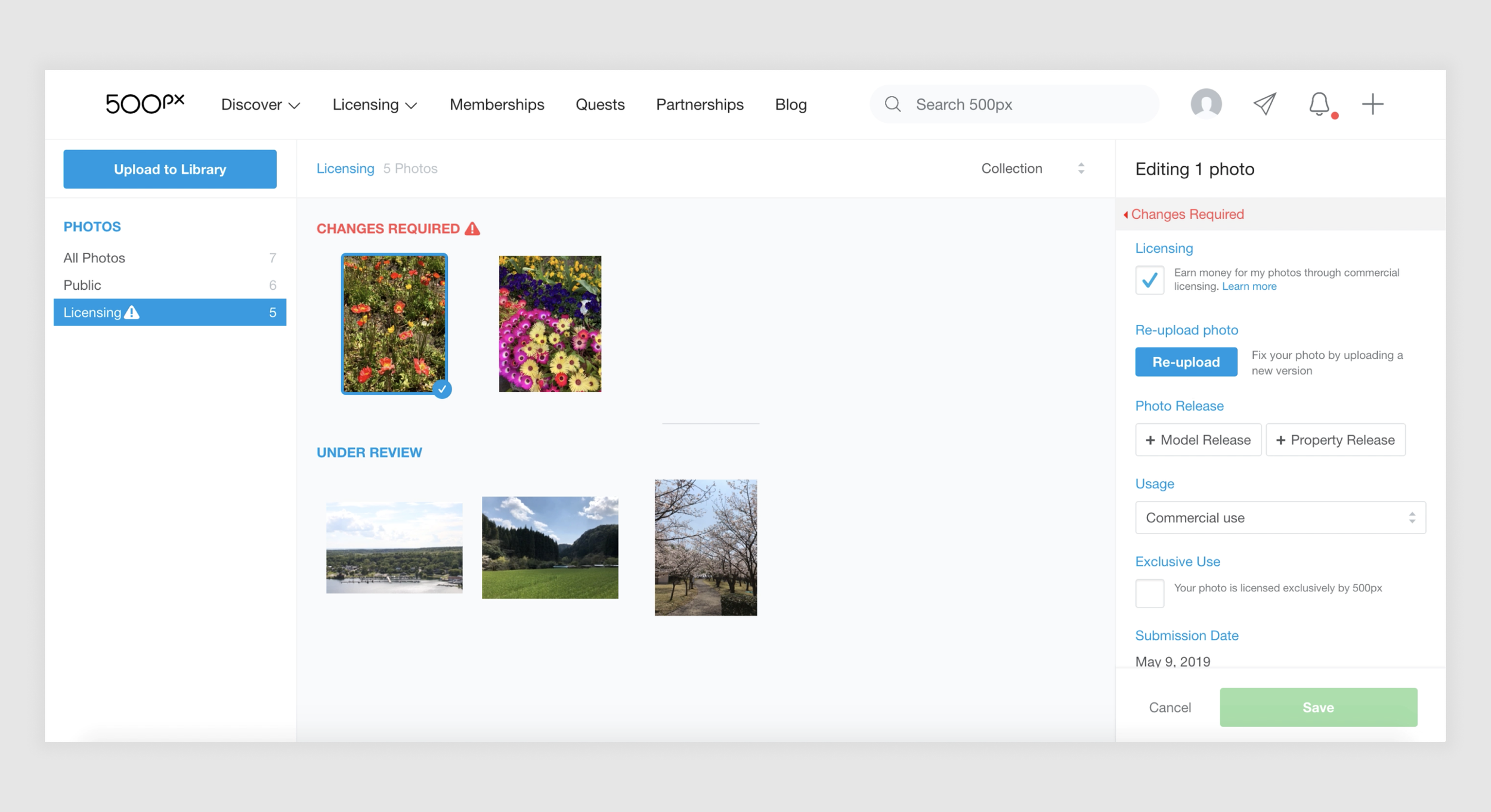
Task: Click the Re-upload button
Action: [1186, 362]
